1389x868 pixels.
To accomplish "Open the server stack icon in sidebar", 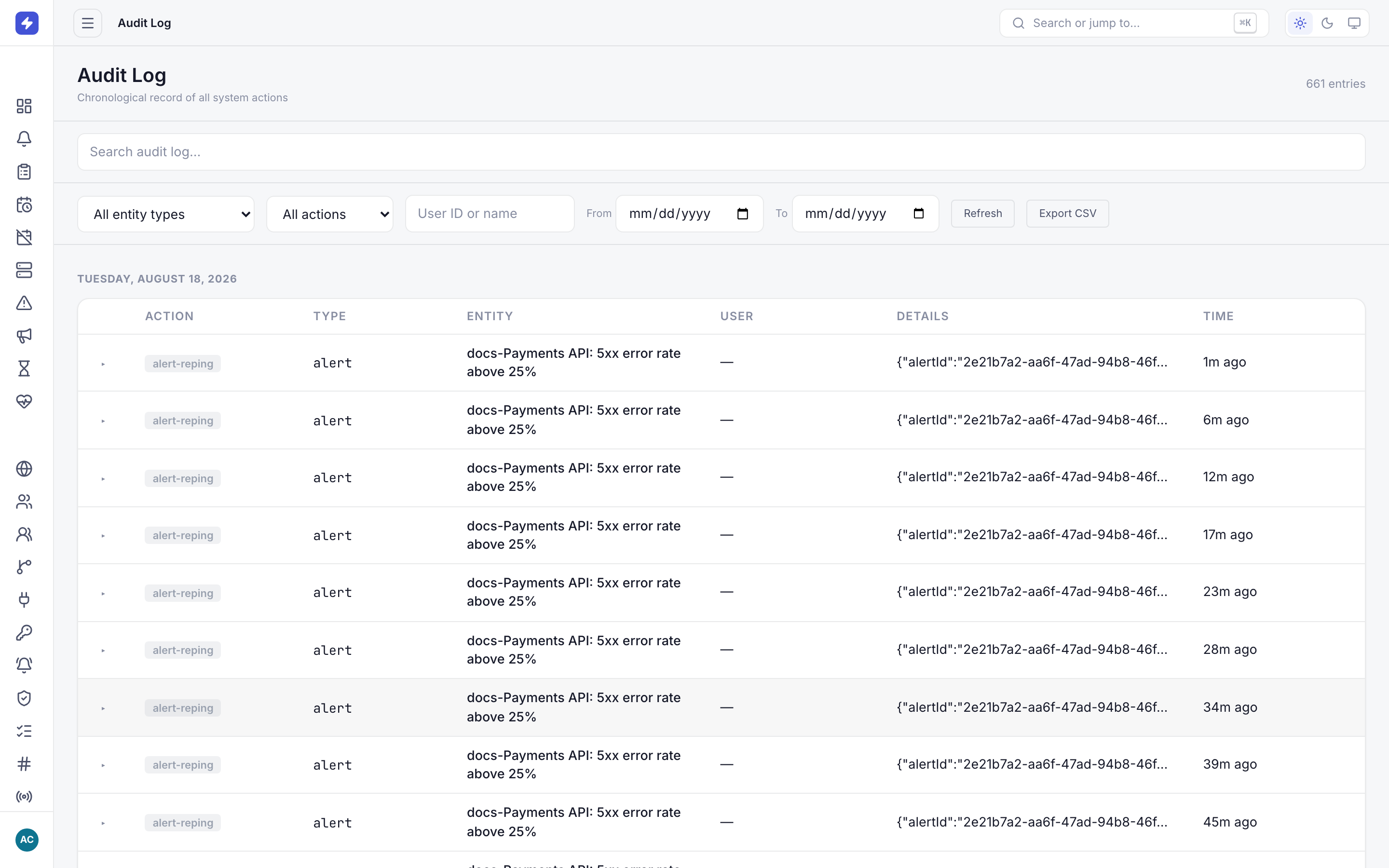I will coord(24,270).
